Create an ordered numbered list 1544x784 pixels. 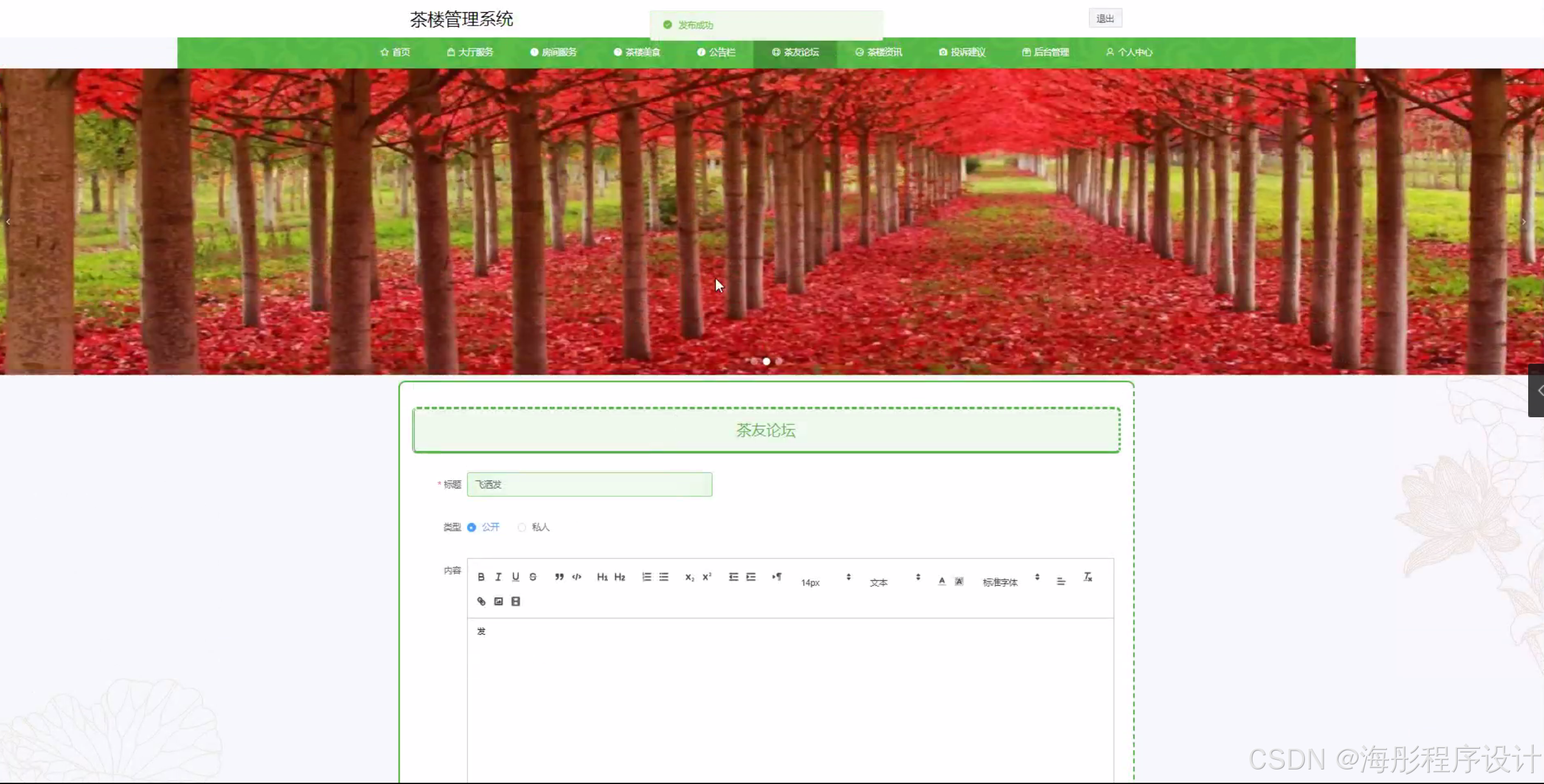(646, 577)
